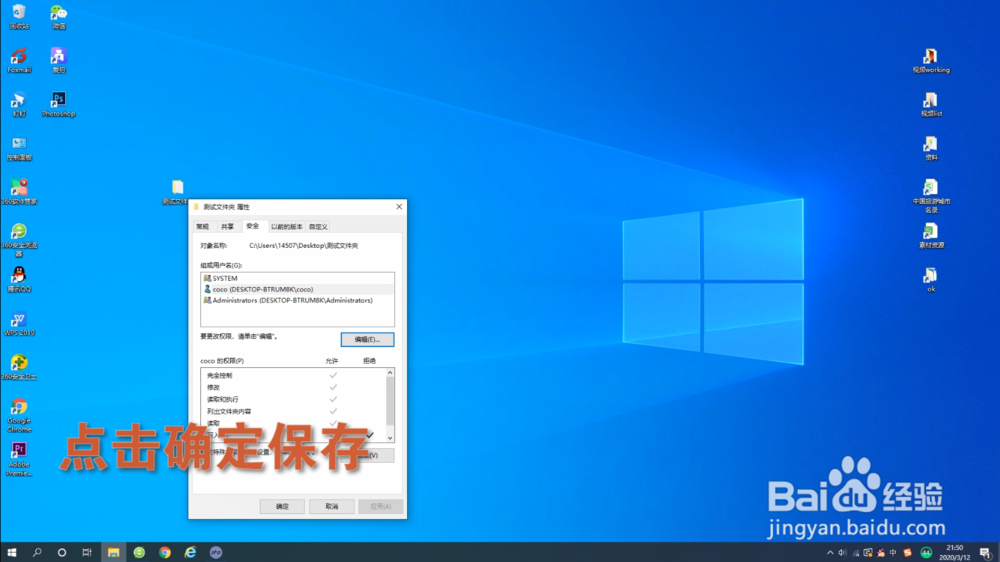Select the security tab 安全

tap(253, 226)
